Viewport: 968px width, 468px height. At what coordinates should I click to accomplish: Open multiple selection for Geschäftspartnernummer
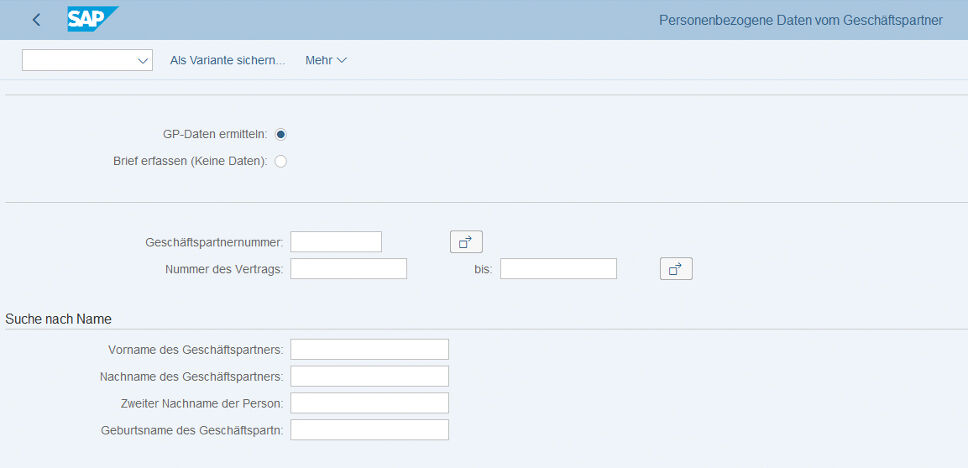click(x=466, y=241)
